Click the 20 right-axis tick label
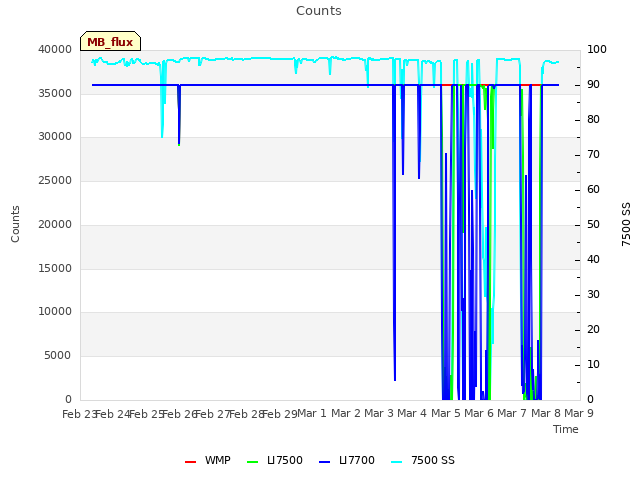Viewport: 640px width, 480px height. [593, 329]
